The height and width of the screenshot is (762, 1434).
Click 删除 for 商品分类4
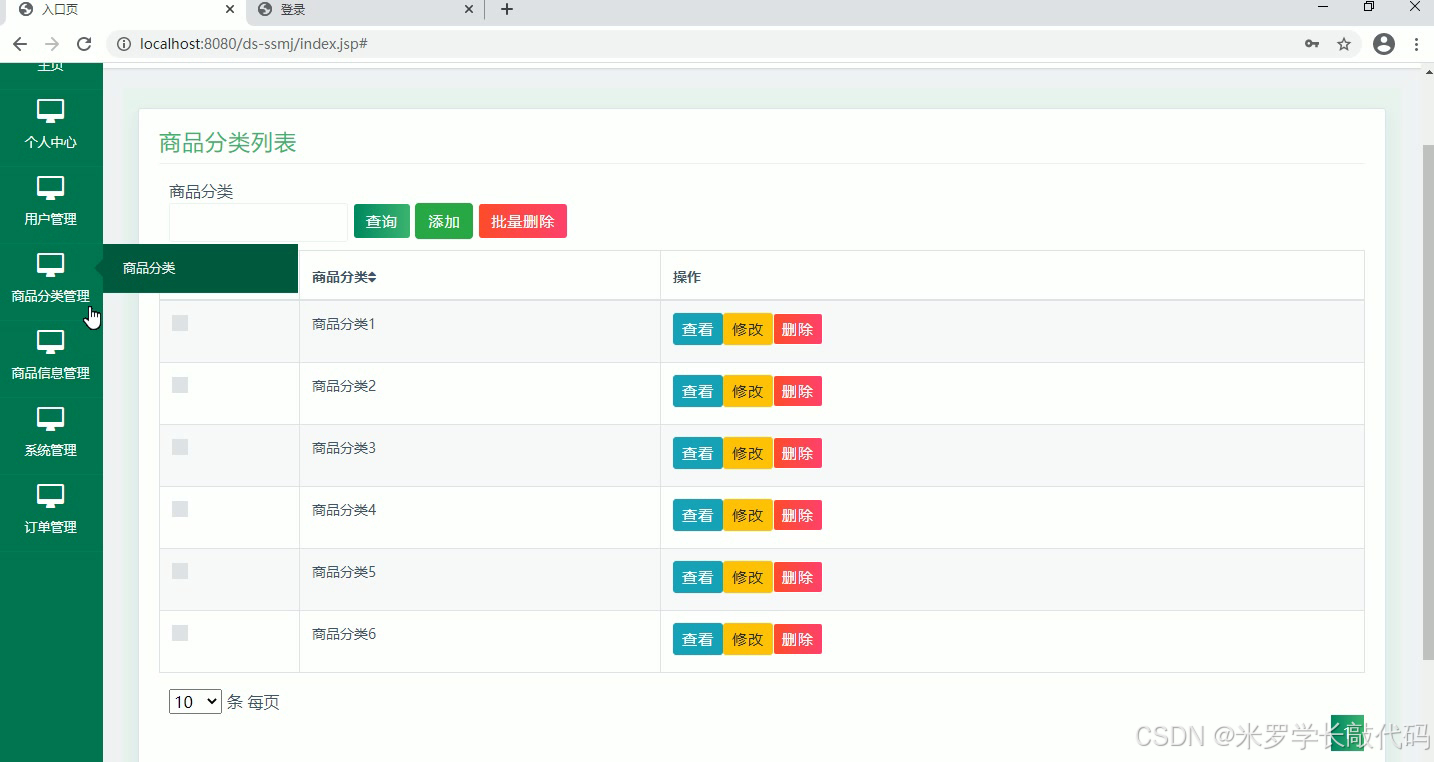click(798, 515)
